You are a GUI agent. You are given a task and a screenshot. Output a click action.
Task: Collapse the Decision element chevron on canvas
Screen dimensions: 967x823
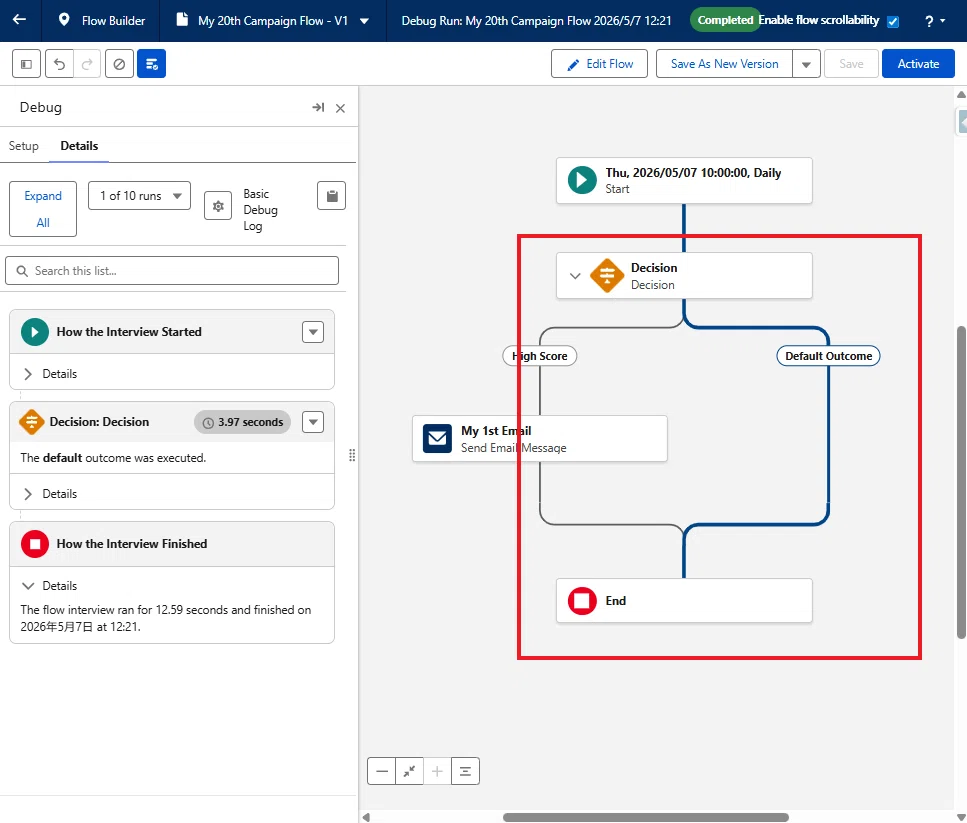tap(575, 276)
